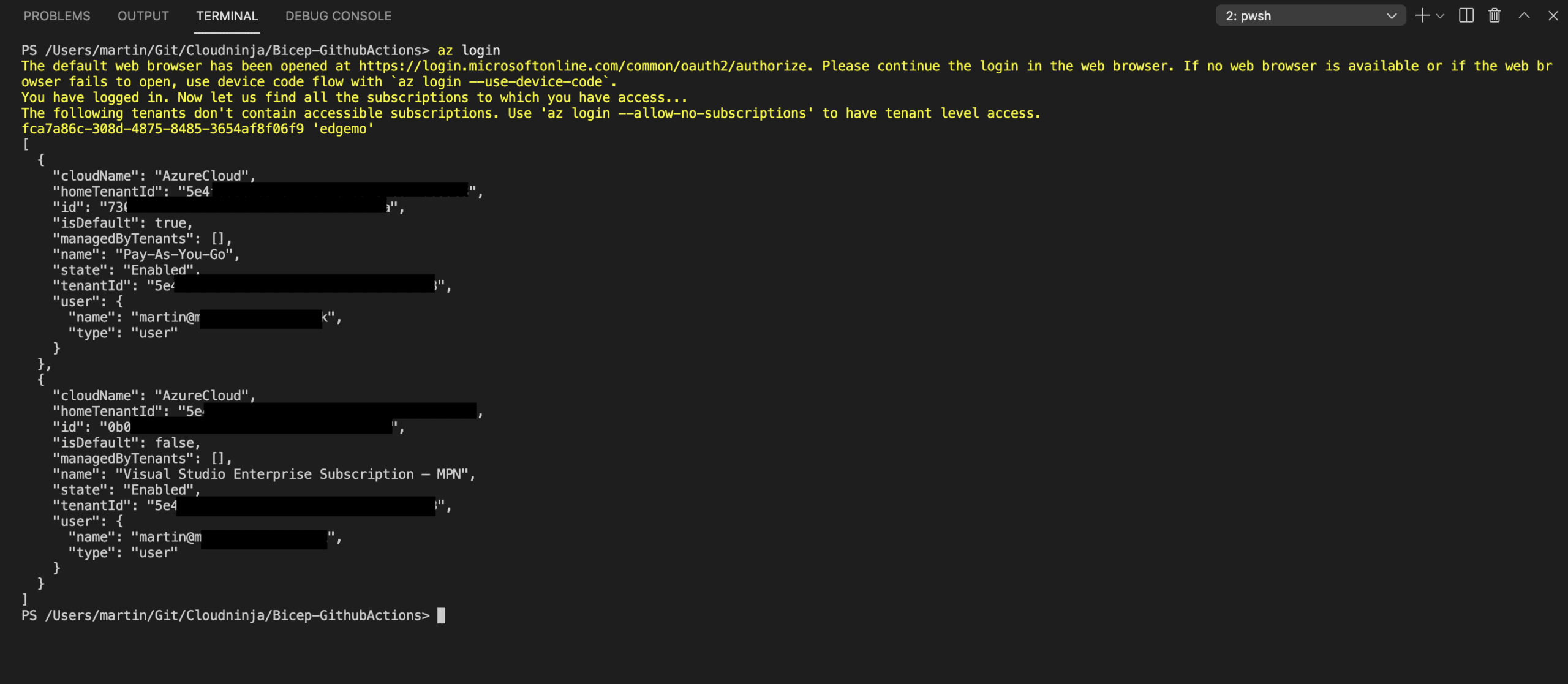1568x684 pixels.
Task: Click the dropdown arrow in pwsh selector
Action: point(1392,16)
